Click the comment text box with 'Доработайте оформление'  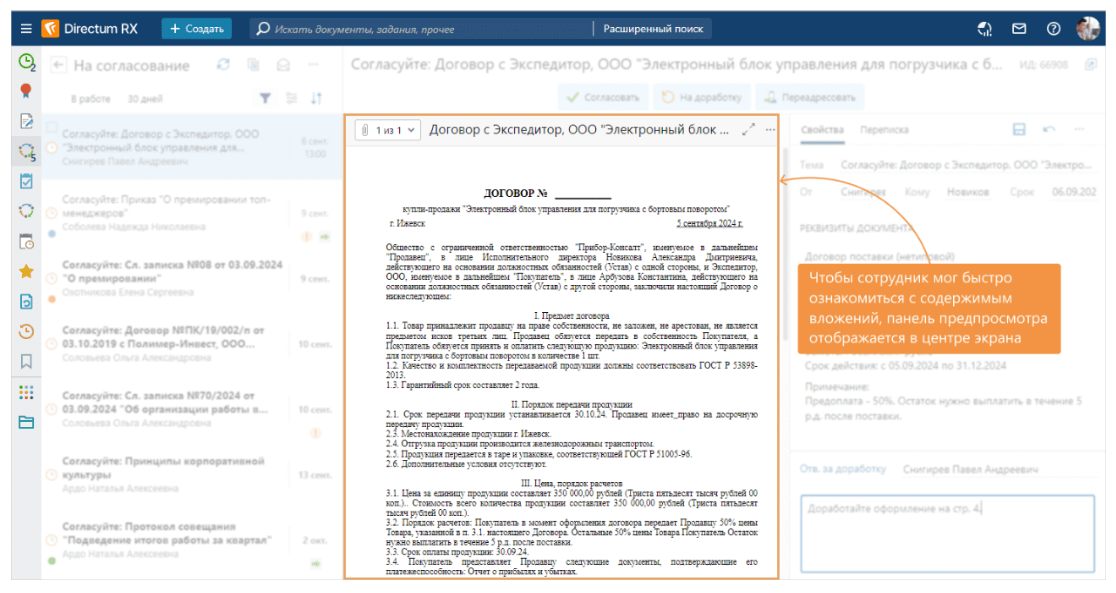(947, 534)
